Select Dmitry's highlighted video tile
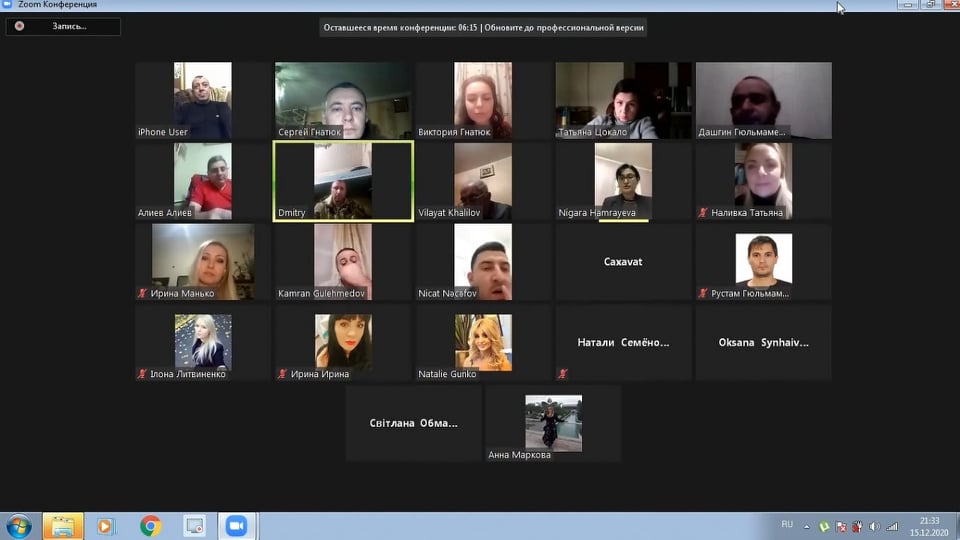Image resolution: width=960 pixels, height=540 pixels. point(343,181)
